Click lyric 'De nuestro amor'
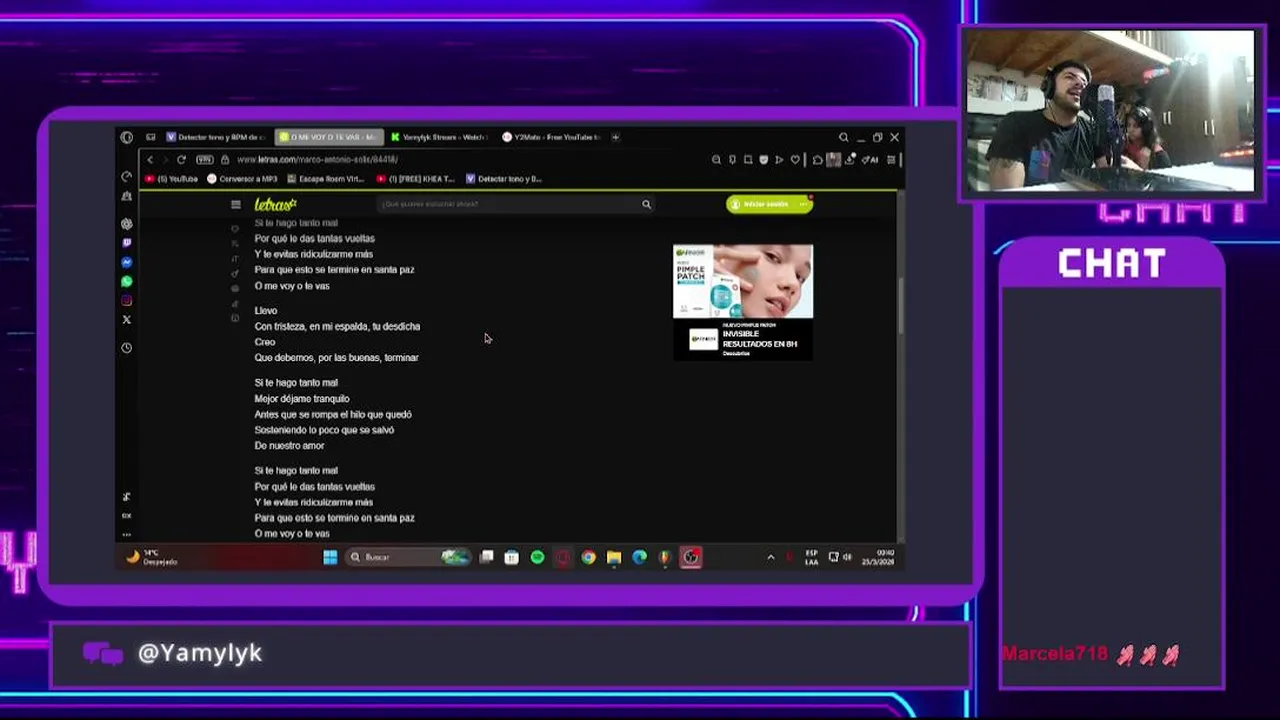This screenshot has width=1280, height=720. click(289, 446)
